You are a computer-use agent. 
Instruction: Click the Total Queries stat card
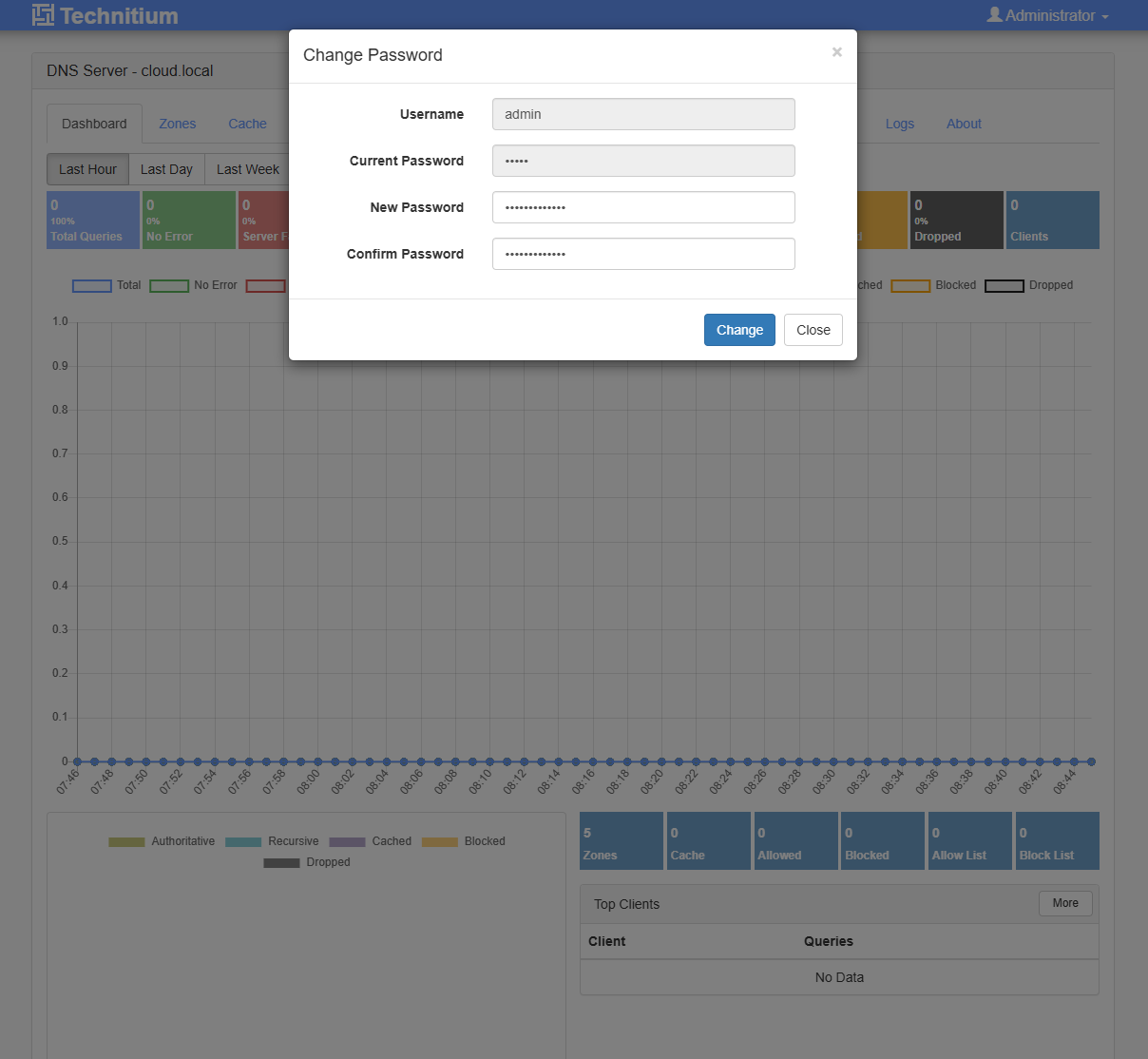pyautogui.click(x=92, y=220)
